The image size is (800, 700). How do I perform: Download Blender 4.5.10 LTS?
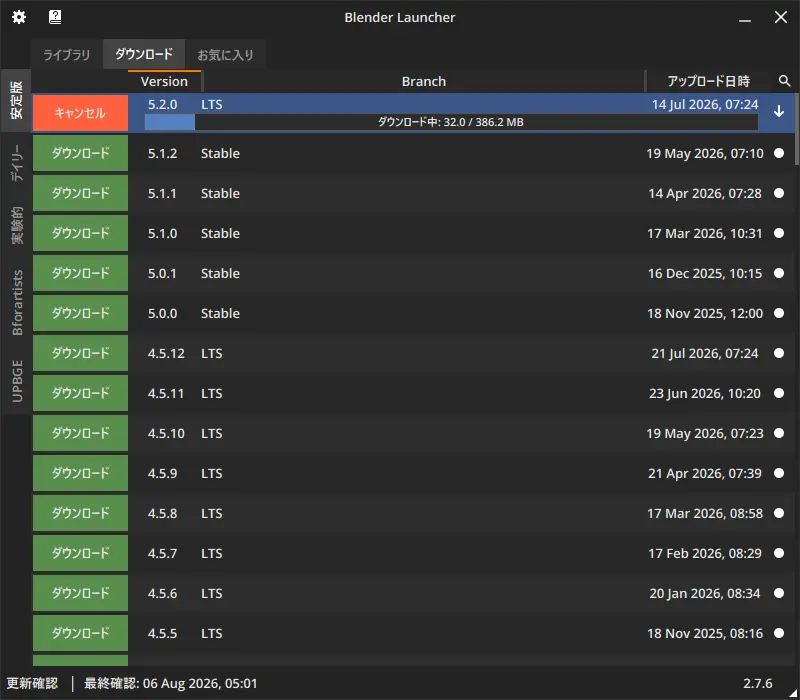(81, 433)
